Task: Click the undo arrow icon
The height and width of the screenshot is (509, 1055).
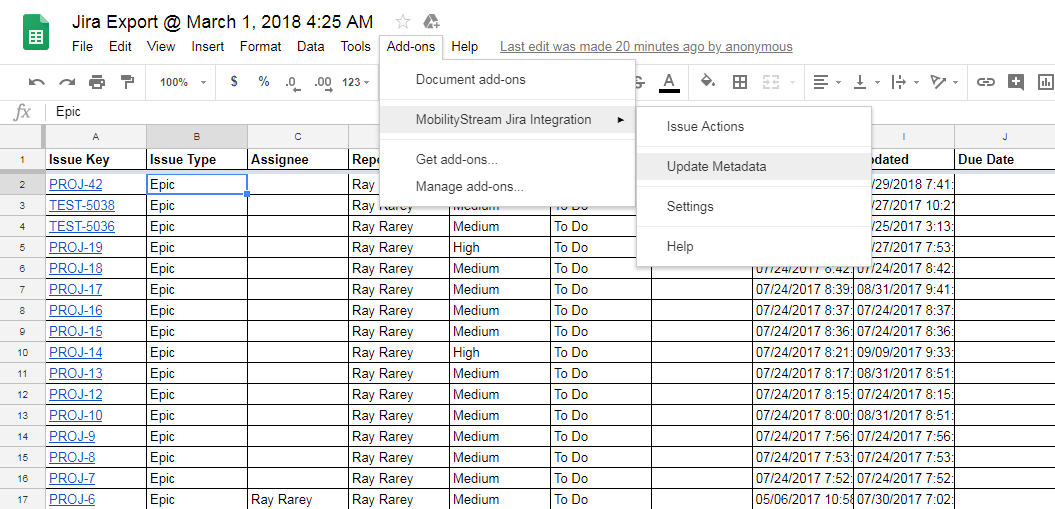Action: 37,82
